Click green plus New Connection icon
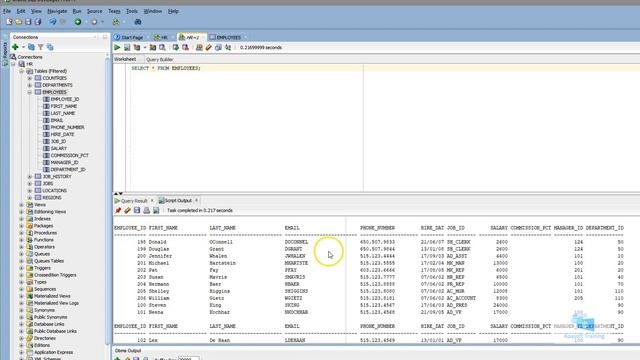 (x=15, y=47)
